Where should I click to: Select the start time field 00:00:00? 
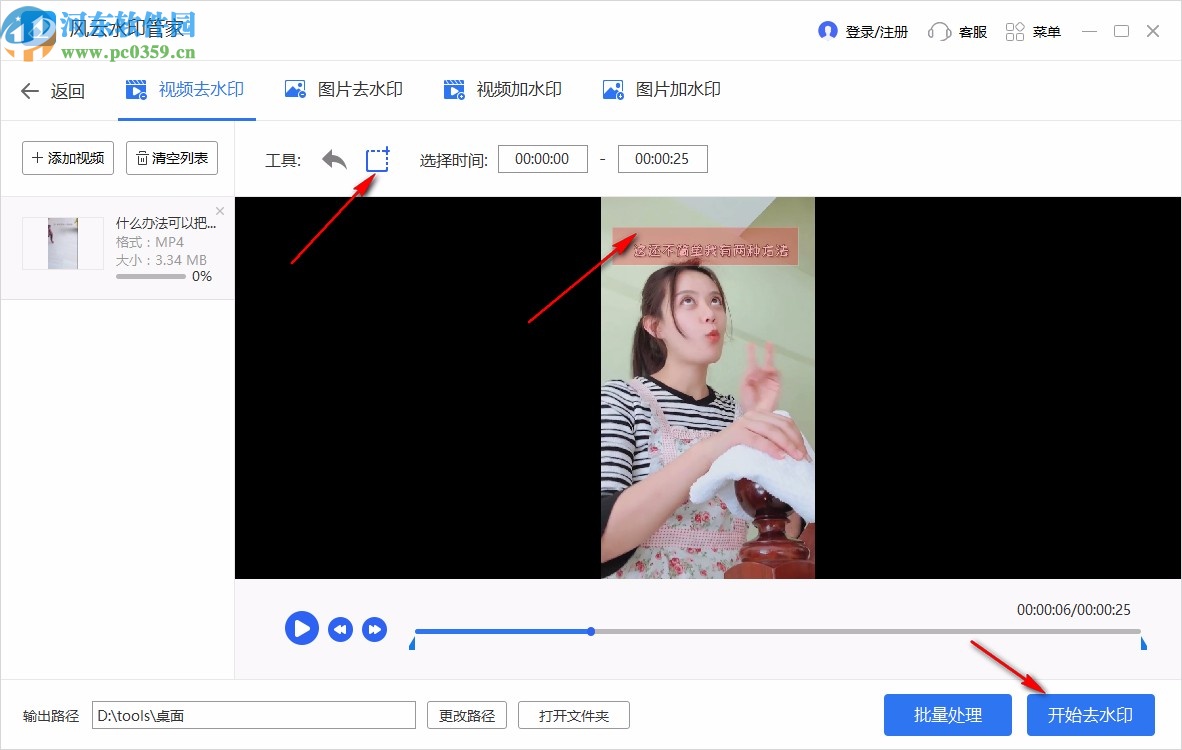tap(542, 158)
